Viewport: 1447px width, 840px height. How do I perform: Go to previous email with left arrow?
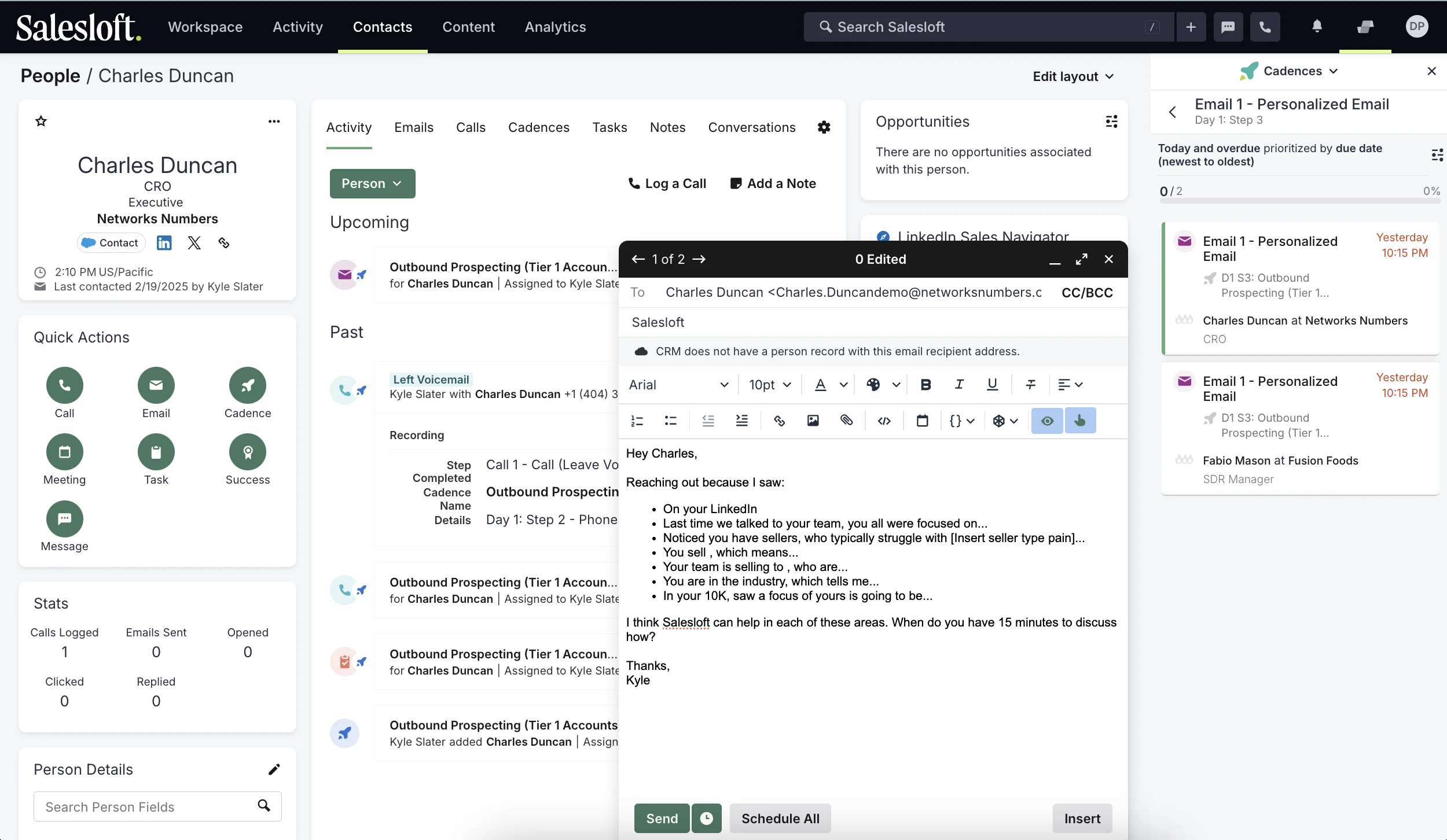[x=638, y=259]
